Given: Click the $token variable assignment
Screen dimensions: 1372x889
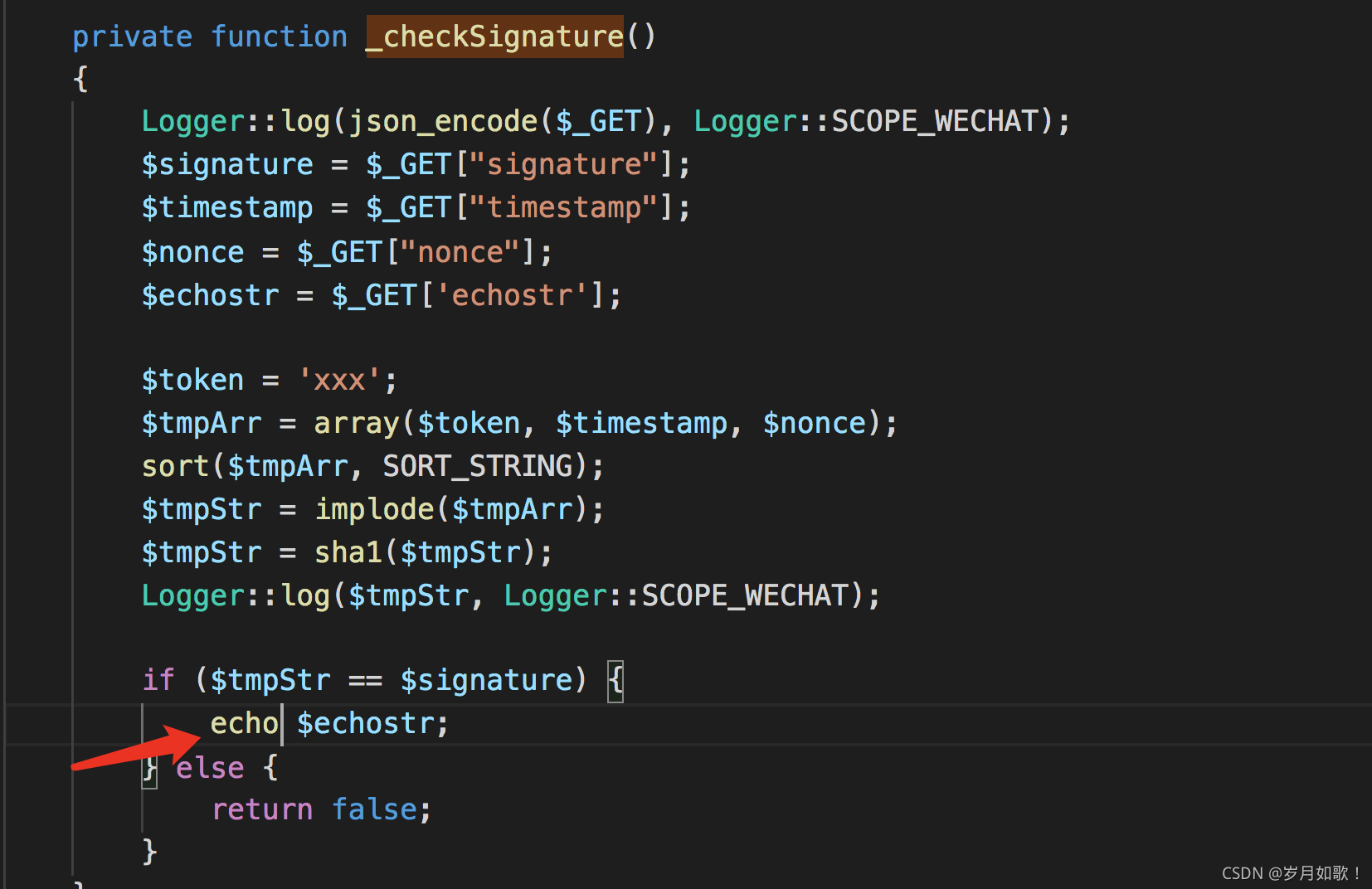Looking at the screenshot, I should pos(193,380).
